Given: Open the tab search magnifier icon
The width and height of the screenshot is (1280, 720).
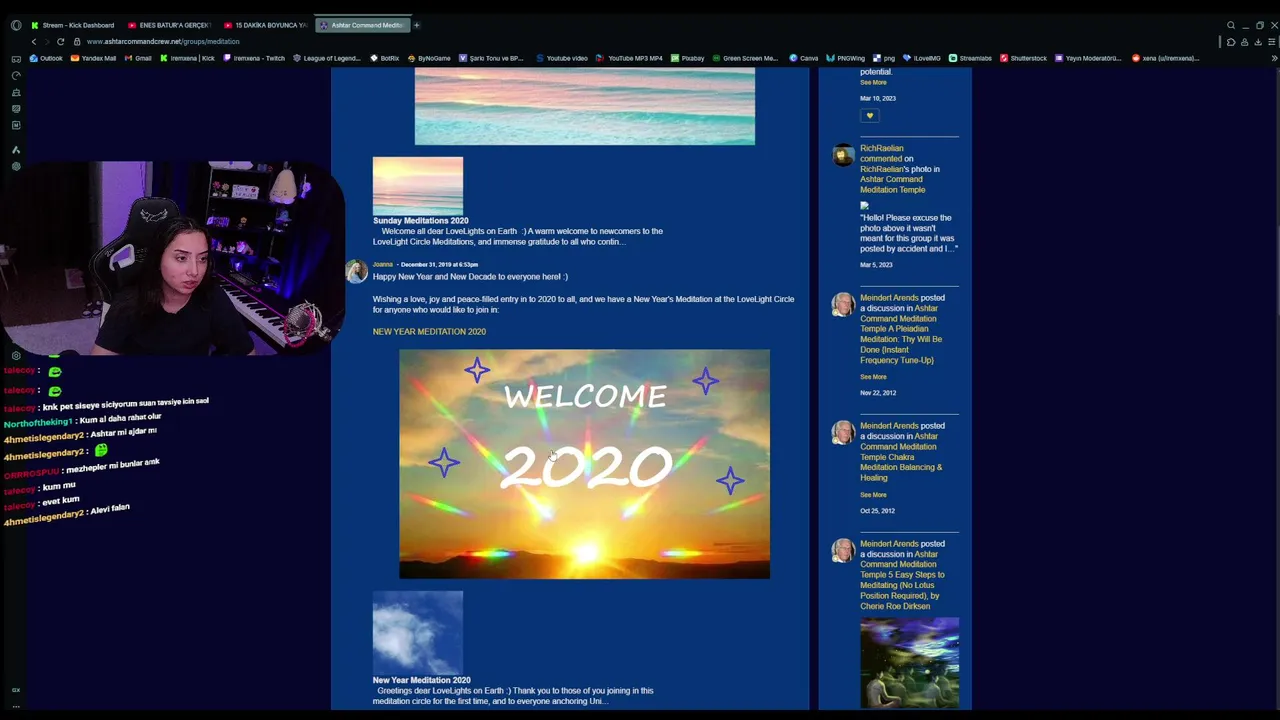Looking at the screenshot, I should pyautogui.click(x=1231, y=25).
